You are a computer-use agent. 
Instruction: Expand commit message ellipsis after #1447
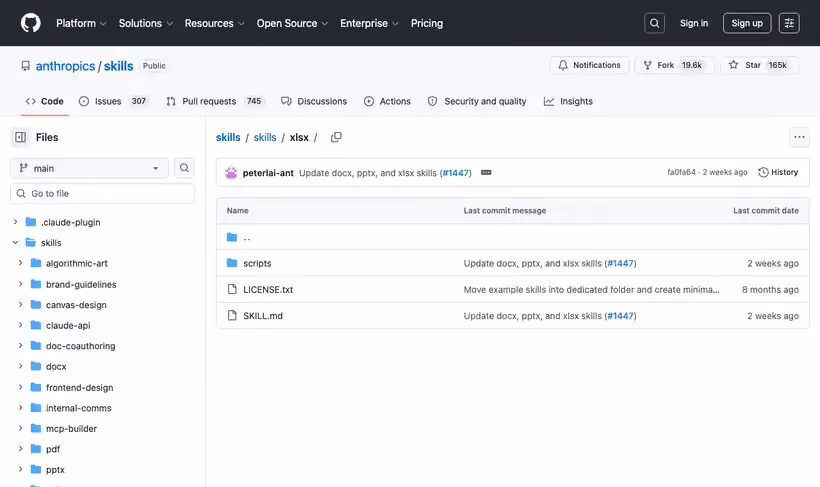(x=486, y=173)
